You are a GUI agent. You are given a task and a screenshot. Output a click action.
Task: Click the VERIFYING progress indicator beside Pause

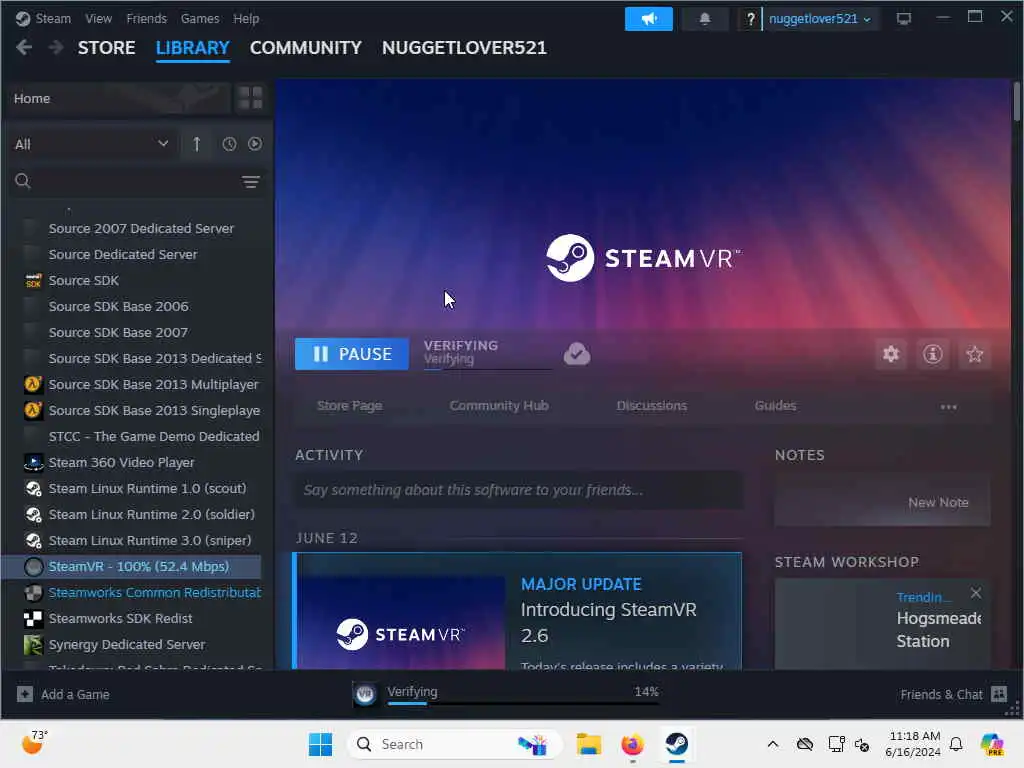click(487, 353)
